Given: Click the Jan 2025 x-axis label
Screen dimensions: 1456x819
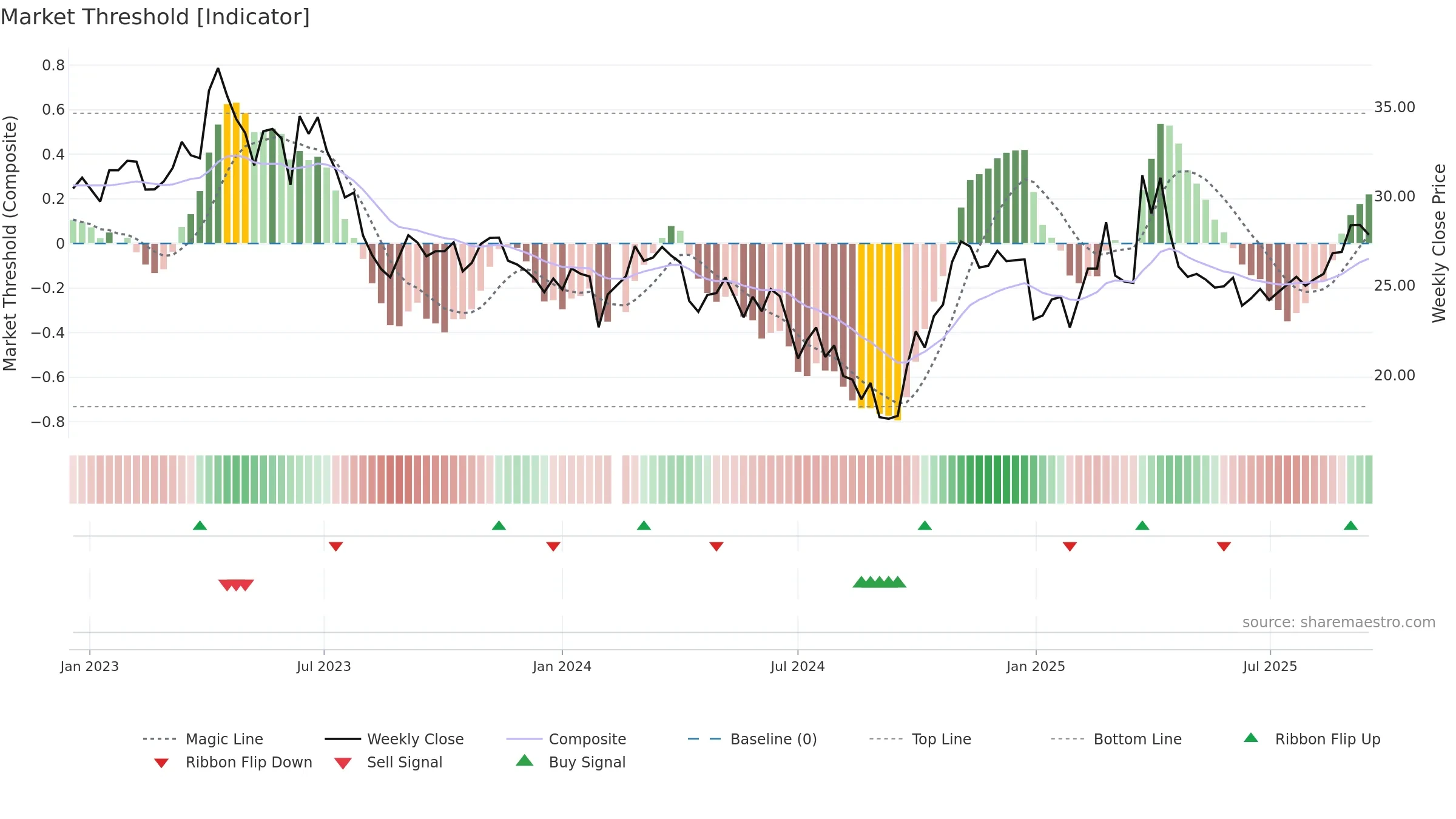Looking at the screenshot, I should coord(1036,666).
